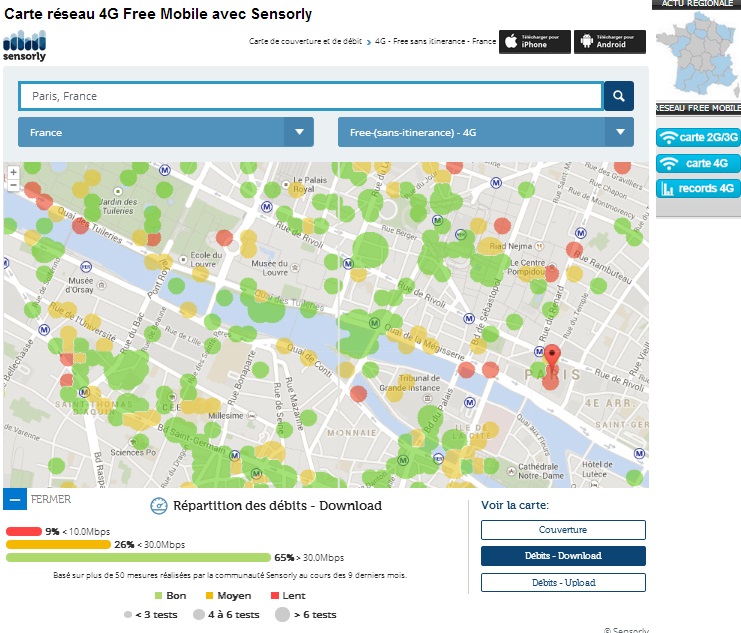Image resolution: width=741 pixels, height=633 pixels.
Task: Select the Couverture map view
Action: [x=563, y=530]
